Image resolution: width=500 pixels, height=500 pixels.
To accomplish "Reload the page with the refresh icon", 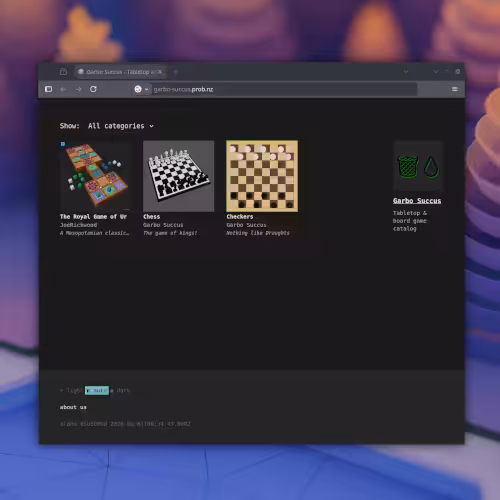I will [93, 89].
